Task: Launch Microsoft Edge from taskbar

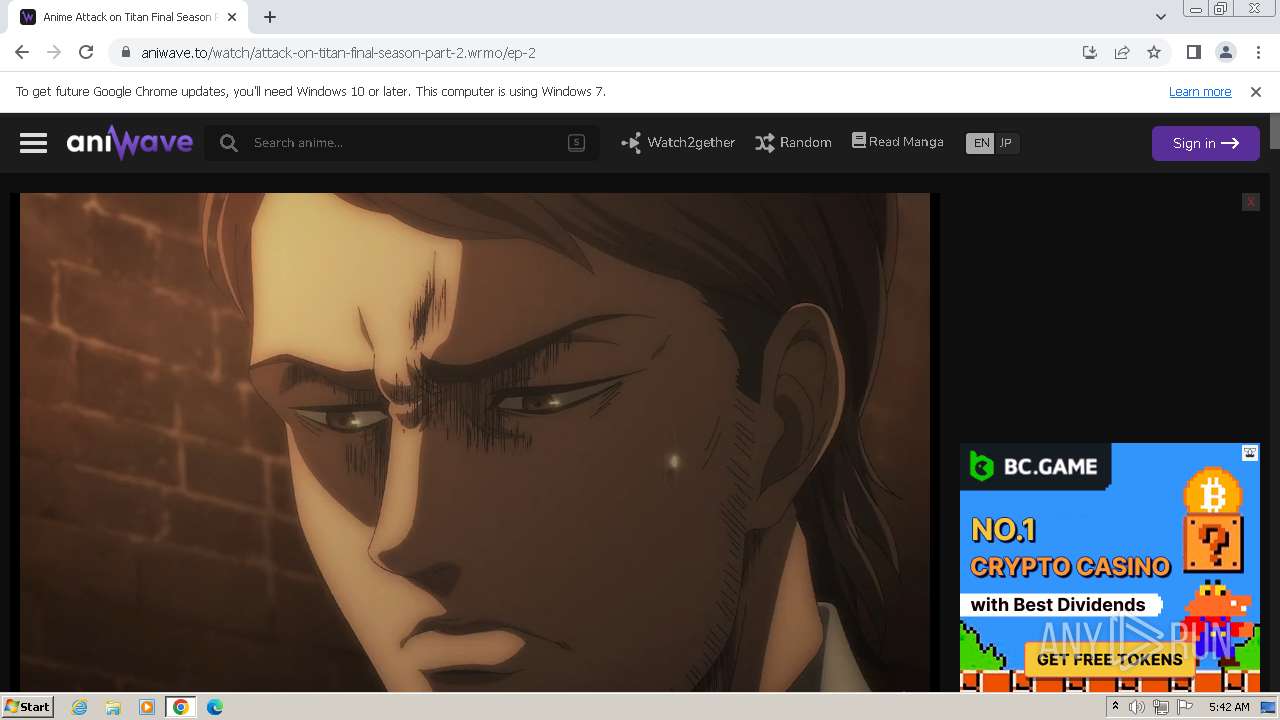Action: point(214,707)
